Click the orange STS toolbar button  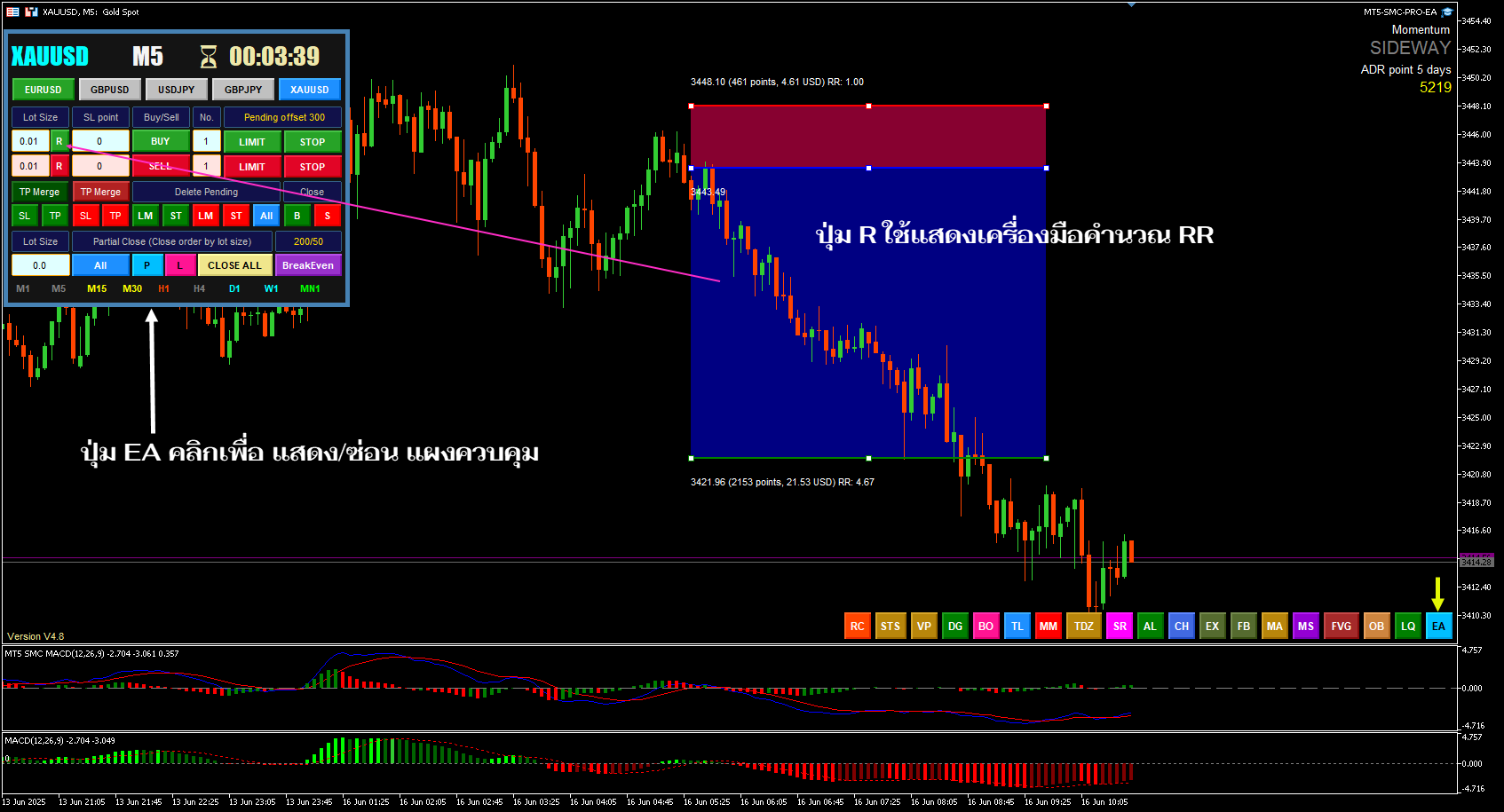click(890, 626)
